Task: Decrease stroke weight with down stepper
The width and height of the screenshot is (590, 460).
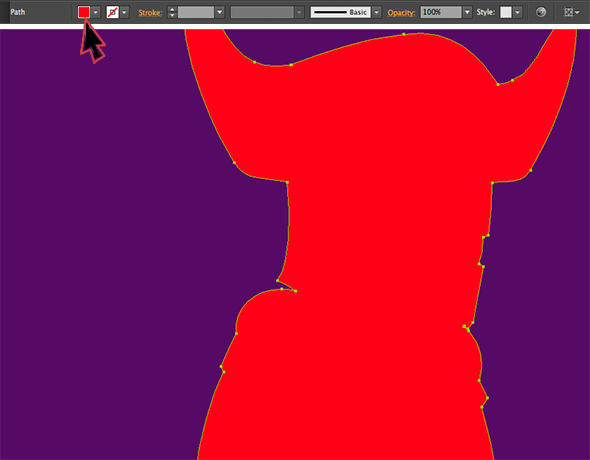Action: tap(172, 15)
